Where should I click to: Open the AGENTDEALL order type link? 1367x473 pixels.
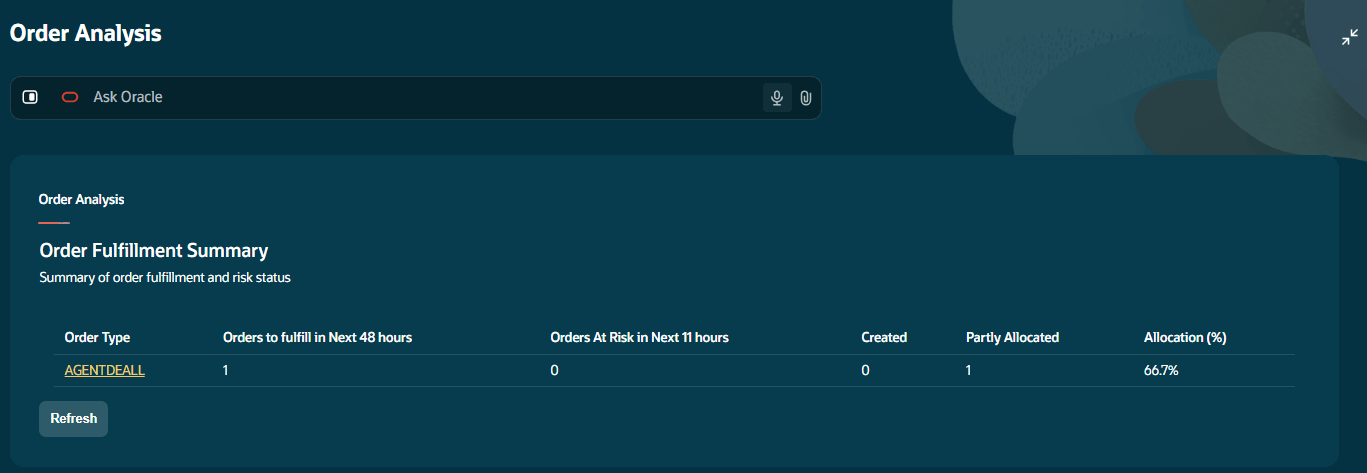click(105, 370)
